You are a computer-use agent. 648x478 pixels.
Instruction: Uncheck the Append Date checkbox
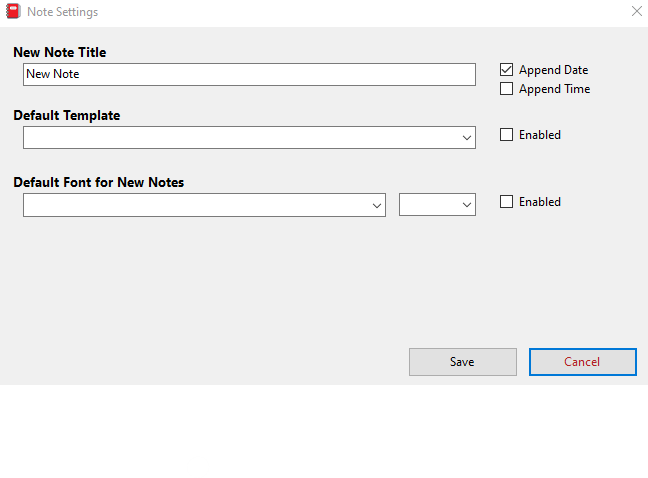507,70
